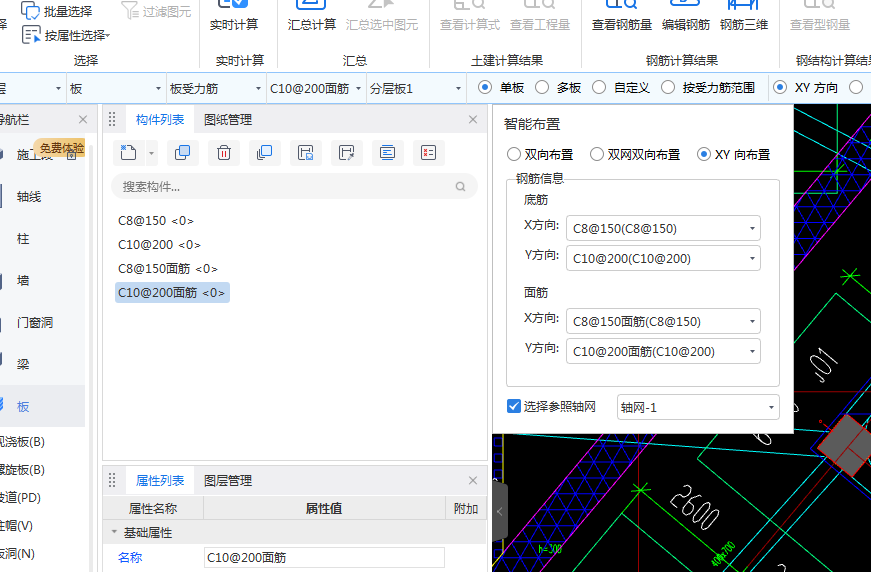Open the new component dropdown arrow
The width and height of the screenshot is (871, 572).
[151, 153]
